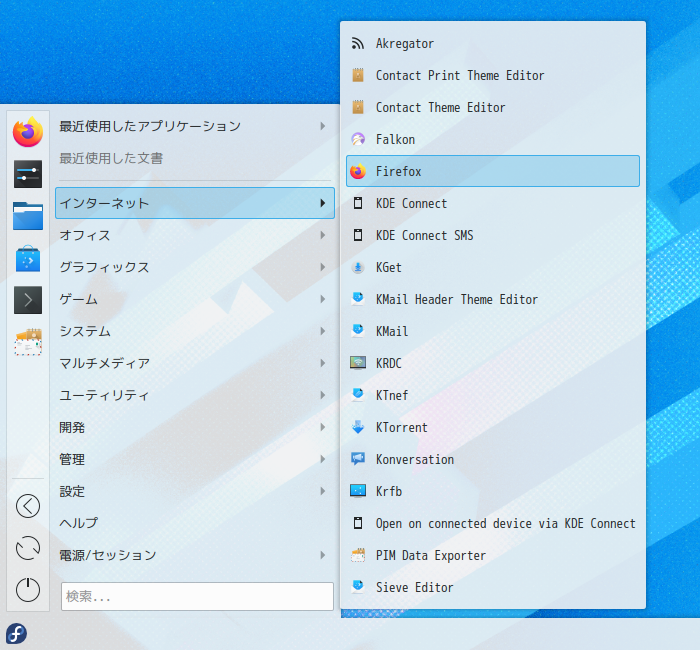Click the Krfb desktop sharing icon
The width and height of the screenshot is (700, 650).
[358, 491]
